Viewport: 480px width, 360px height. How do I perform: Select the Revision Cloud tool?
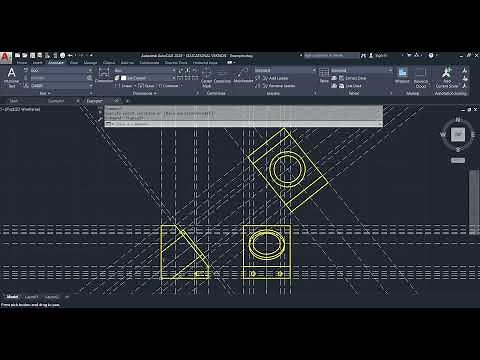pyautogui.click(x=421, y=78)
